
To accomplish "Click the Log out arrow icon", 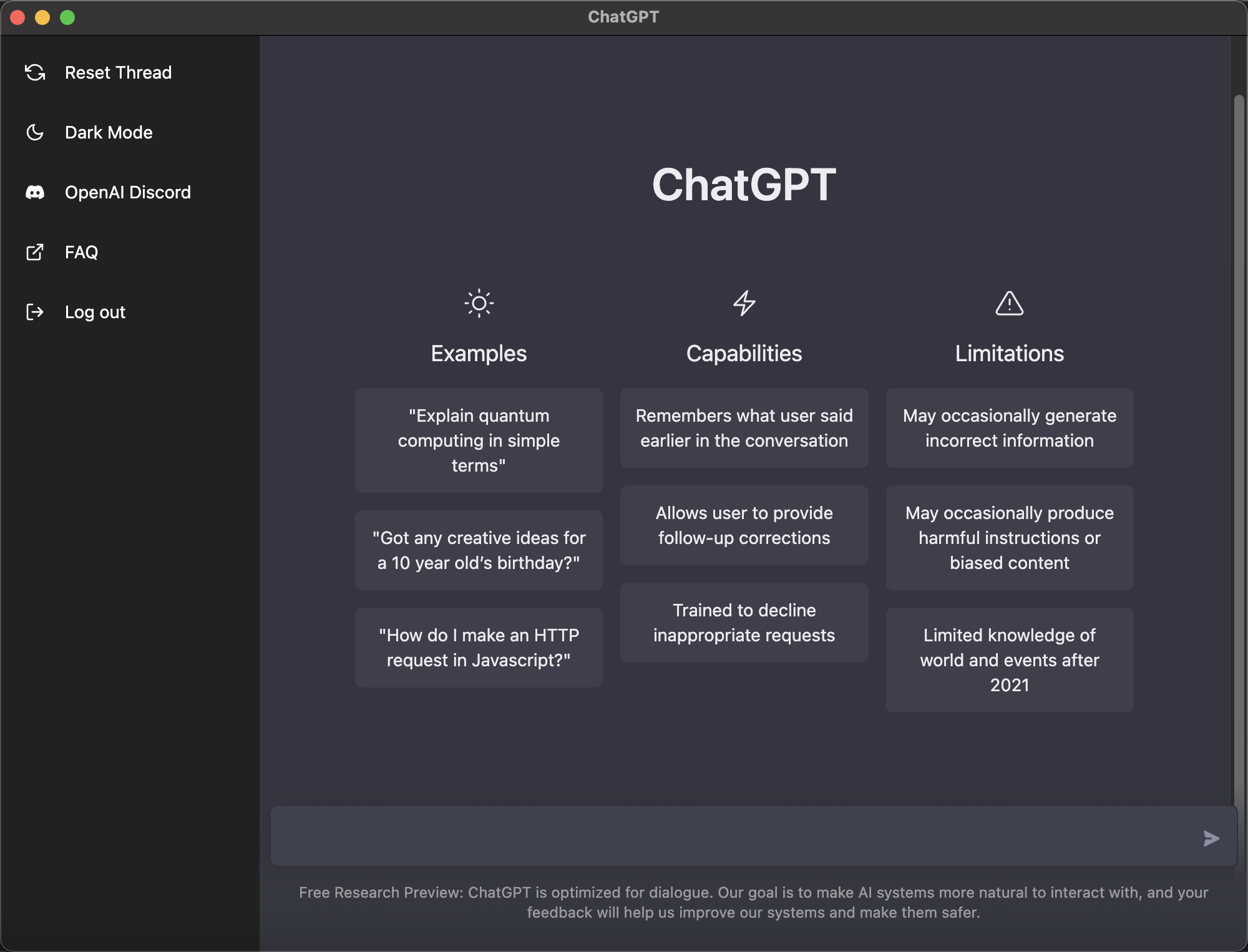I will tap(35, 312).
